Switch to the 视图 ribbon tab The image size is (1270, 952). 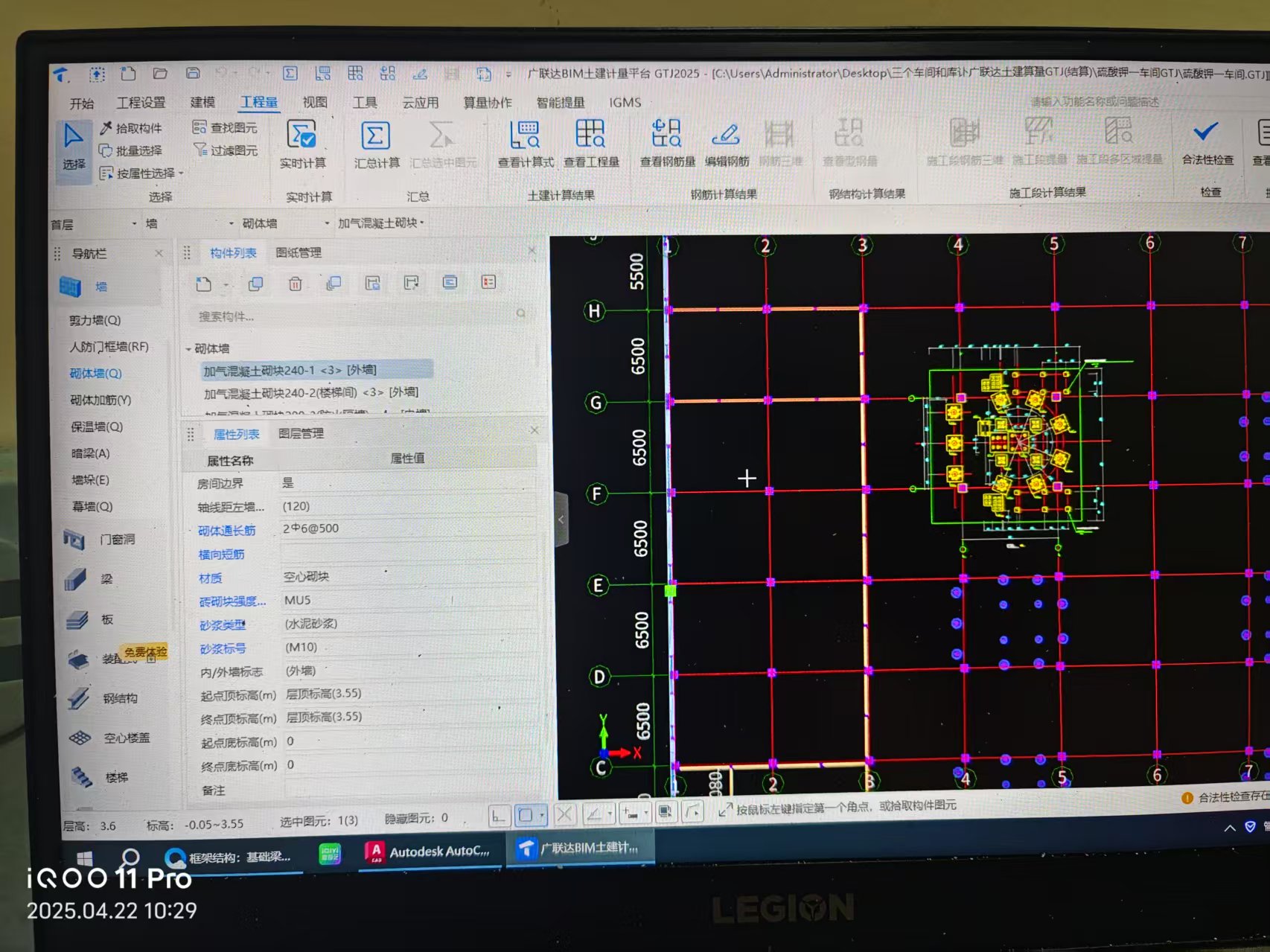point(315,102)
